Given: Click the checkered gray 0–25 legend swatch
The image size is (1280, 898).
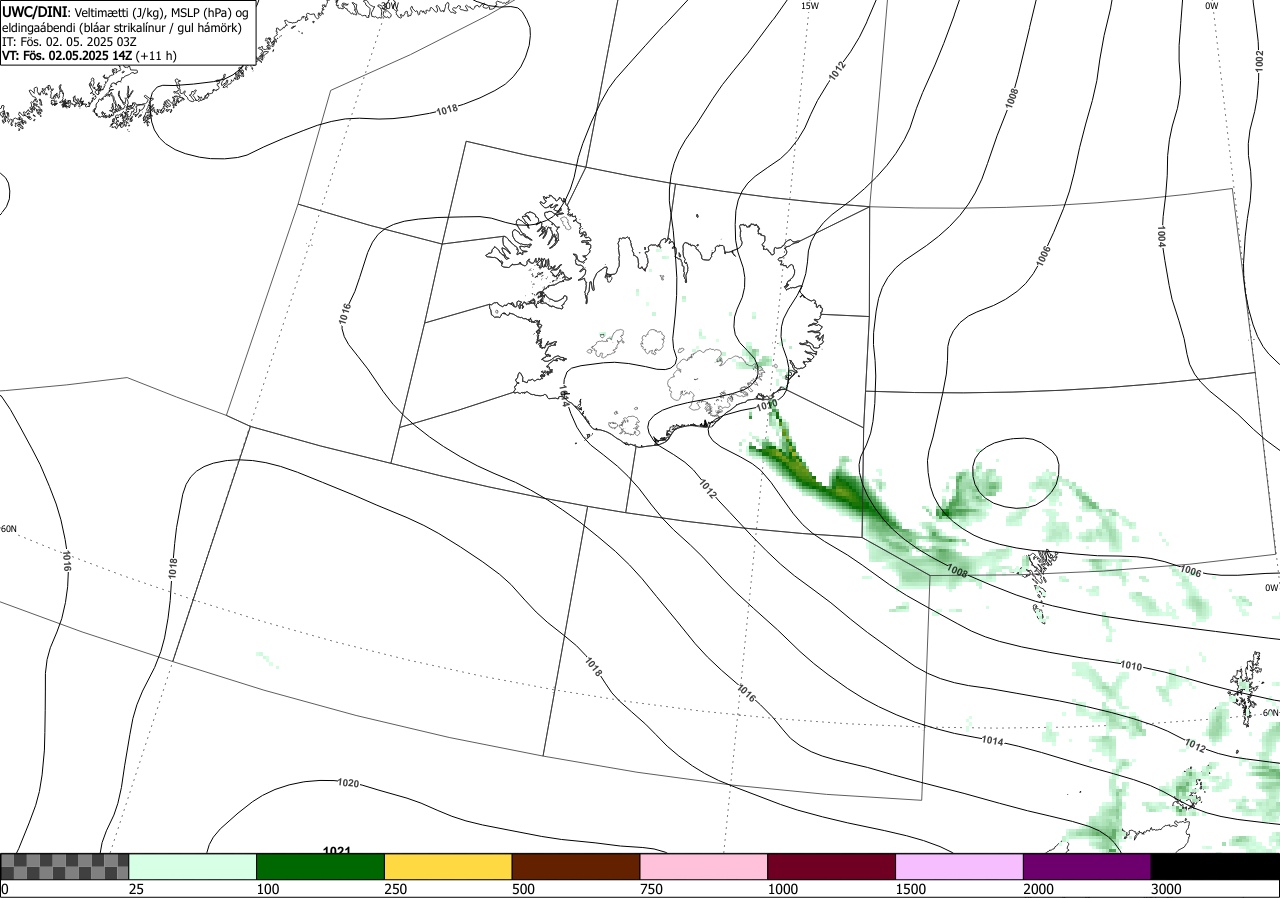Looking at the screenshot, I should 65,866.
